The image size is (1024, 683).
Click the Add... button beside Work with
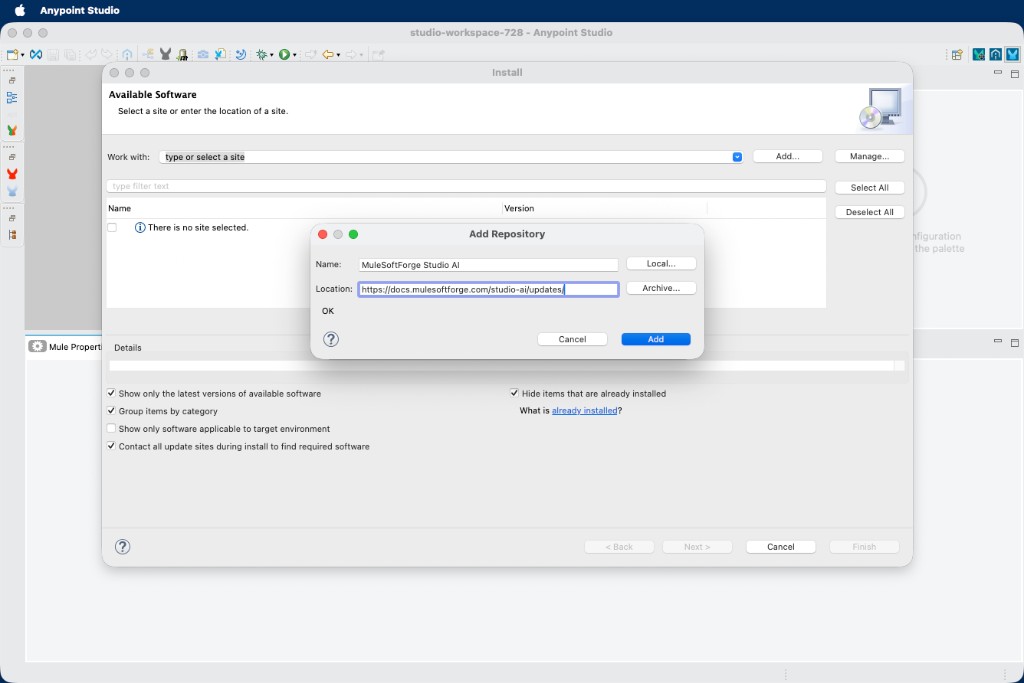tap(788, 156)
